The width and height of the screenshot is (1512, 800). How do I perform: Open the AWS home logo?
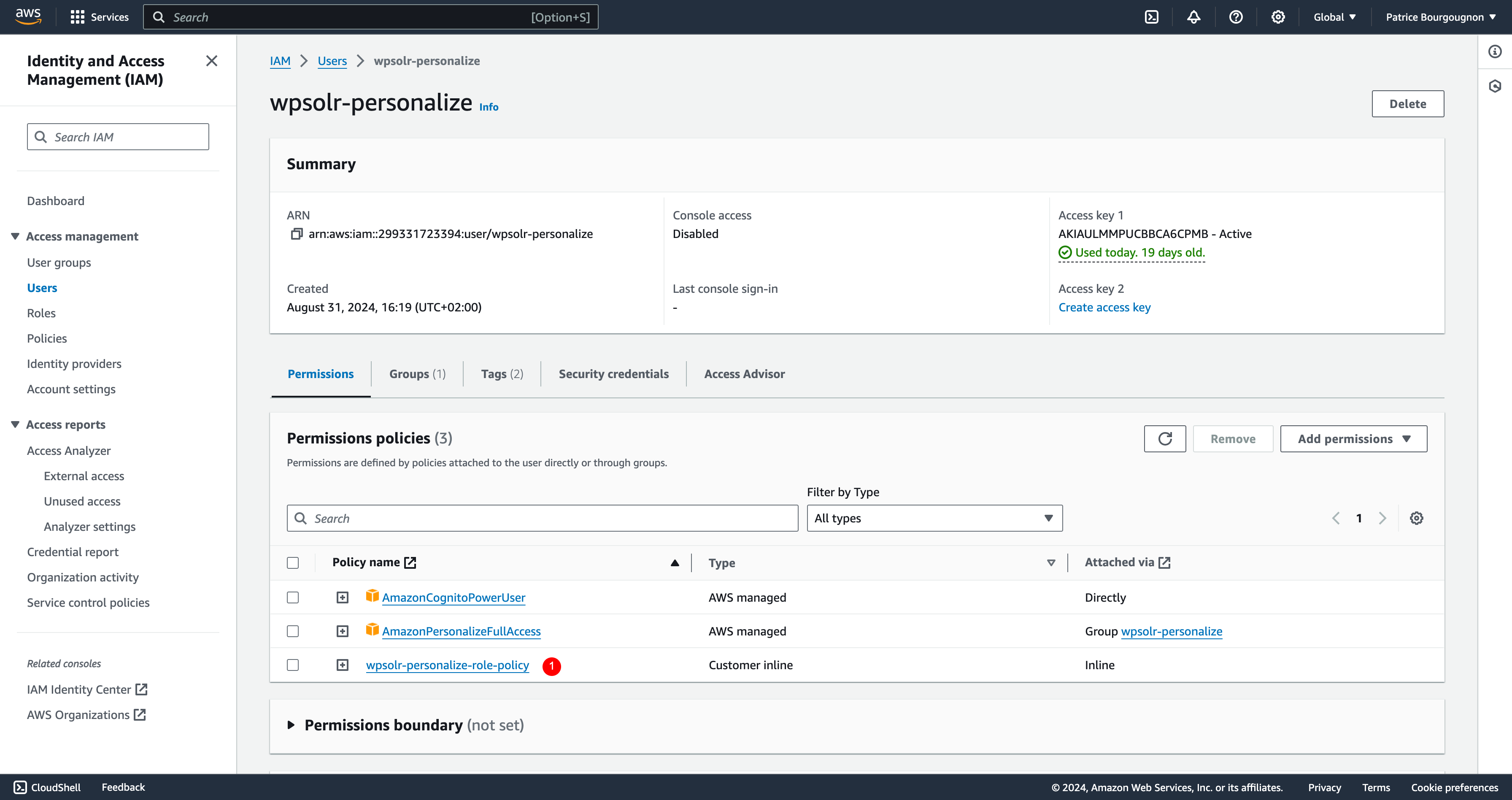[x=28, y=16]
